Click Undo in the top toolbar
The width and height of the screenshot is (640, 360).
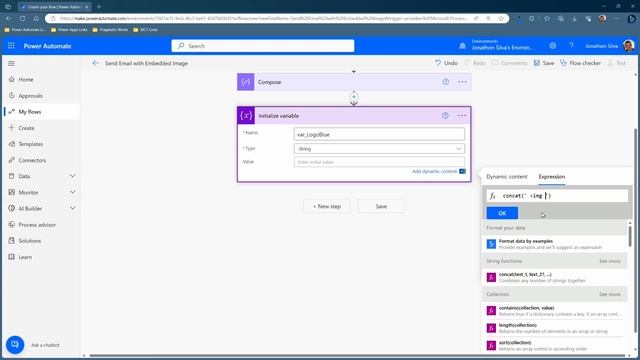pyautogui.click(x=446, y=63)
